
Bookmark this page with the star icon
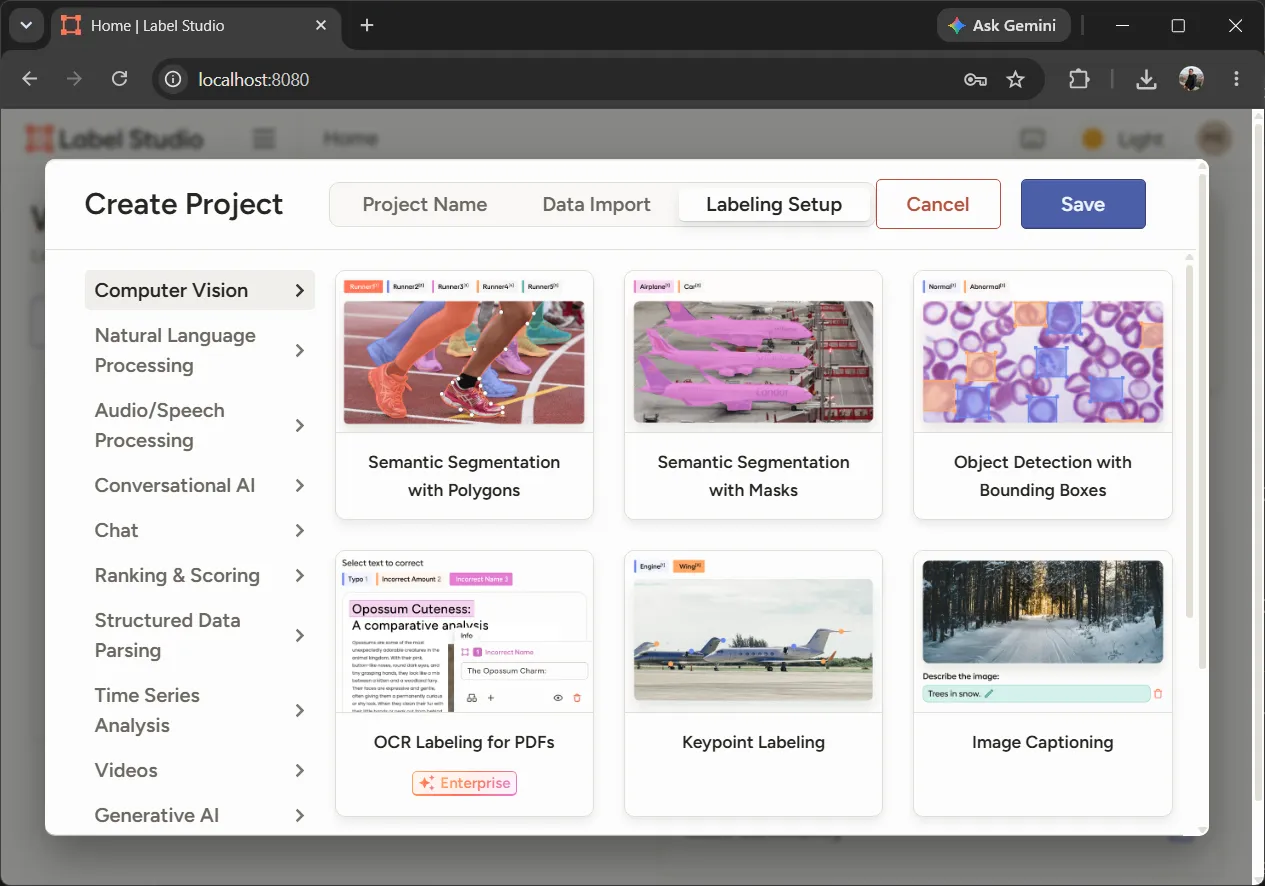[x=1016, y=79]
